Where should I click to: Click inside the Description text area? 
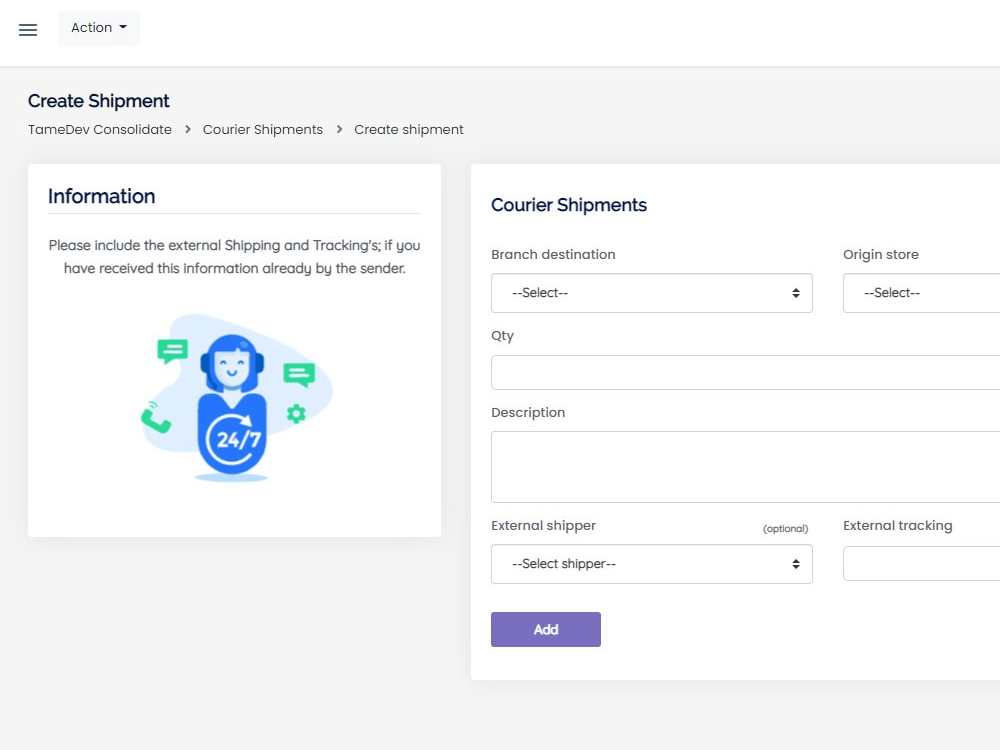(746, 467)
